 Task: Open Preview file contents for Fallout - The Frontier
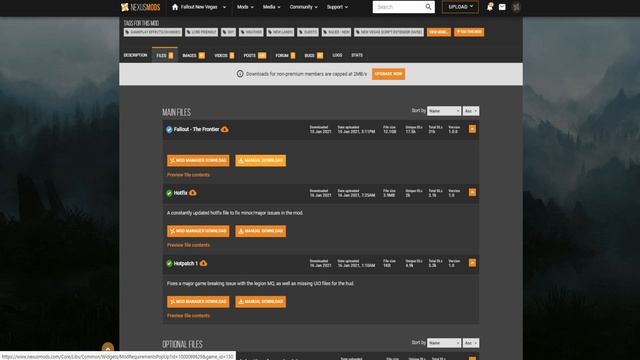188,175
